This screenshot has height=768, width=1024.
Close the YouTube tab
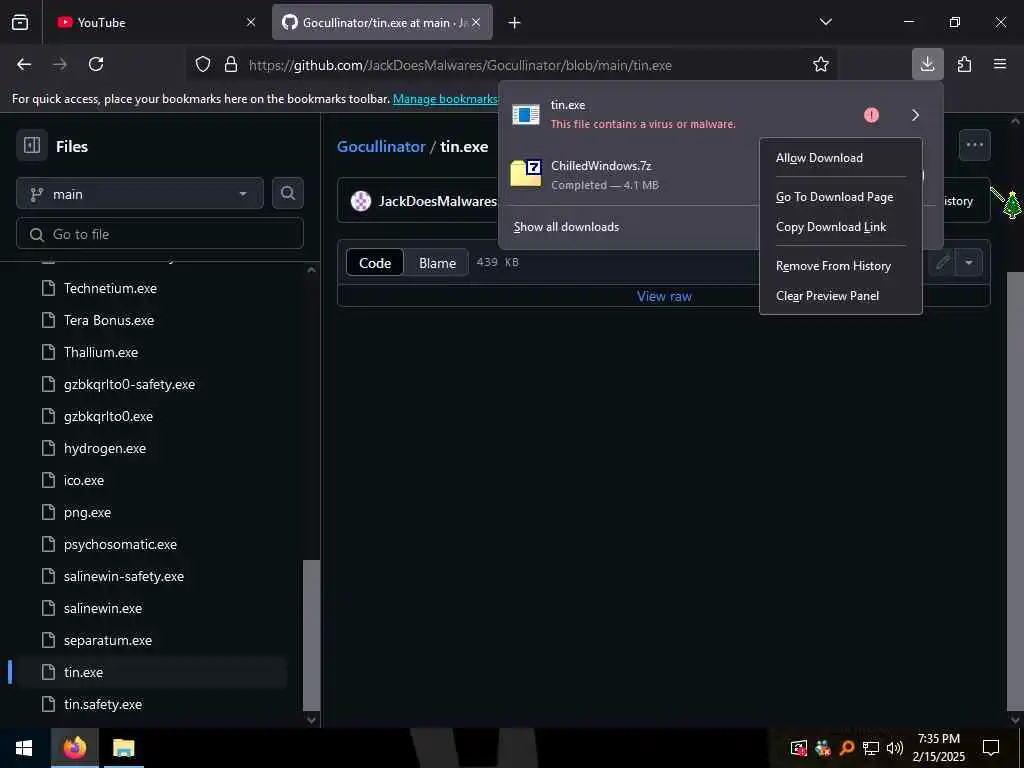point(251,22)
